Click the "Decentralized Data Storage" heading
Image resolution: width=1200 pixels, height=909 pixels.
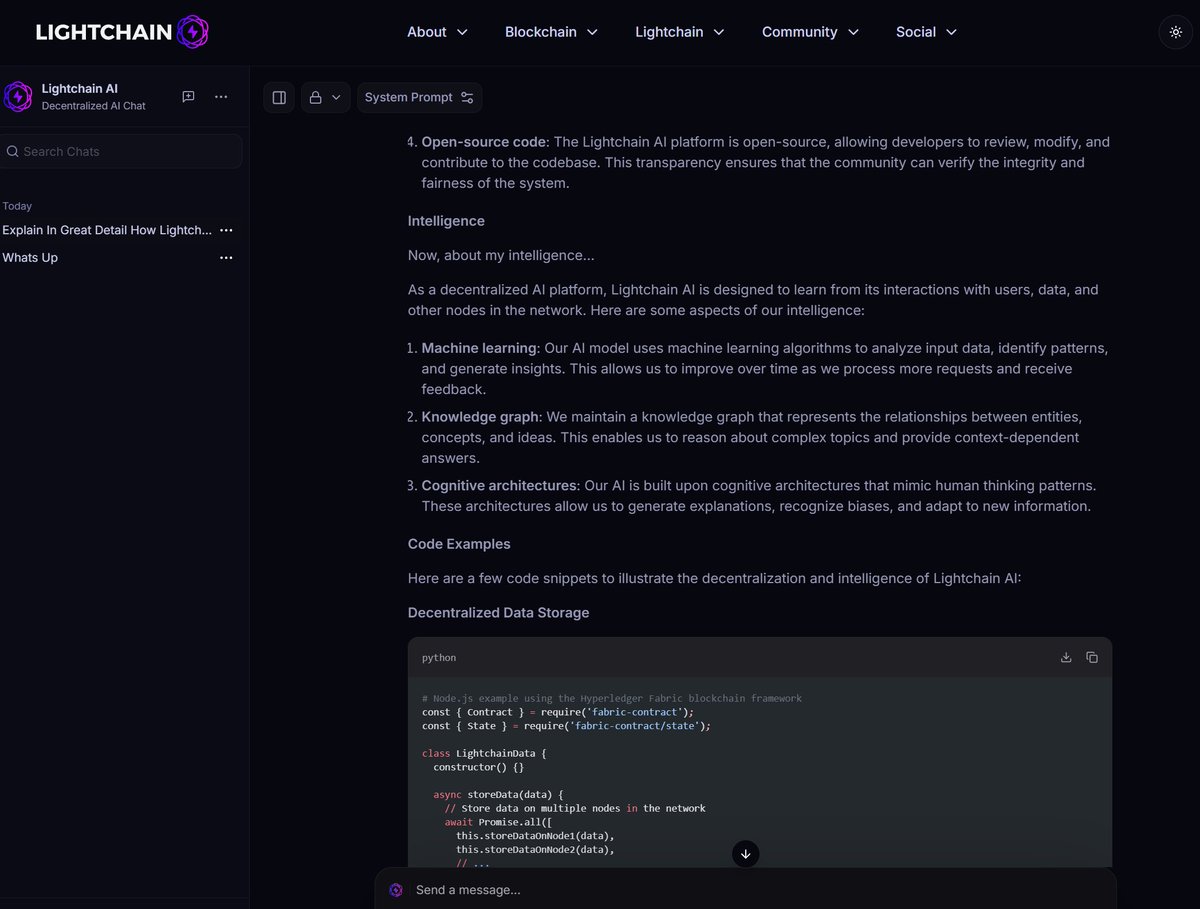click(x=498, y=612)
